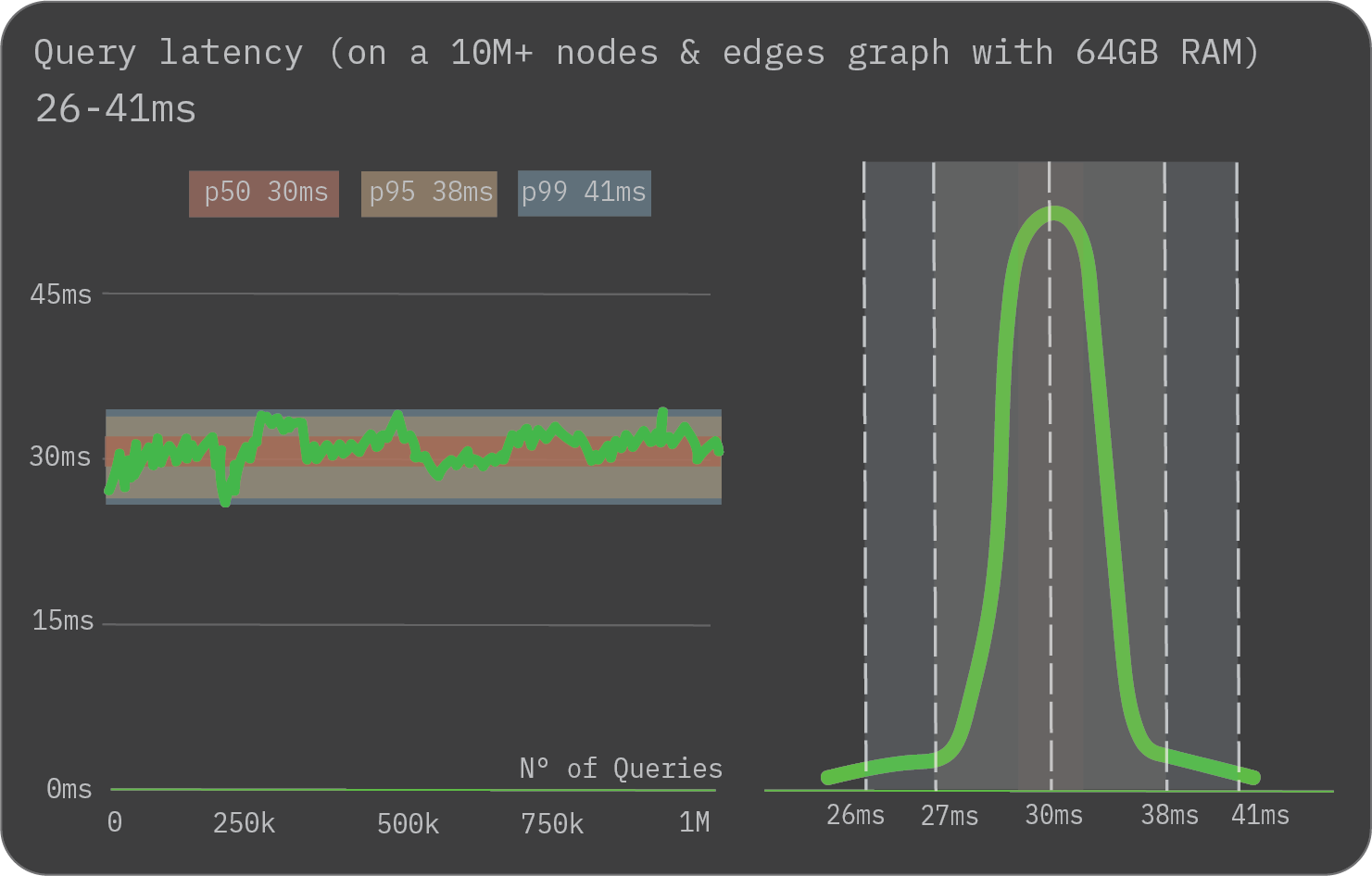
Task: Click the 45ms gridline on latency axis
Action: (408, 294)
